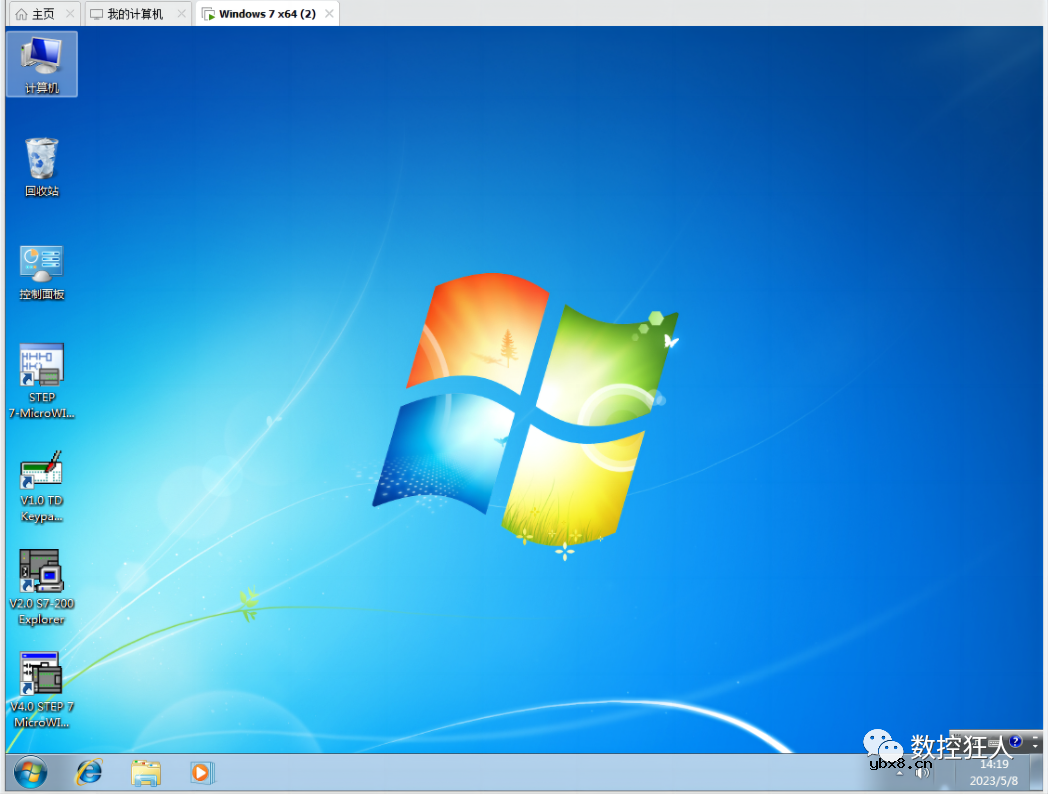Click the 回收站 recycle bin icon
Screen dimensions: 1048x794
click(41, 166)
